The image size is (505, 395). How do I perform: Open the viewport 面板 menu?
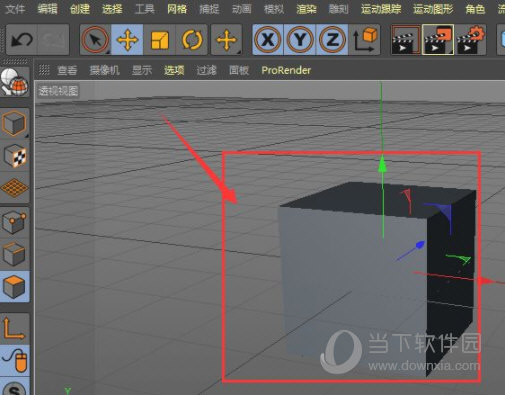click(239, 70)
